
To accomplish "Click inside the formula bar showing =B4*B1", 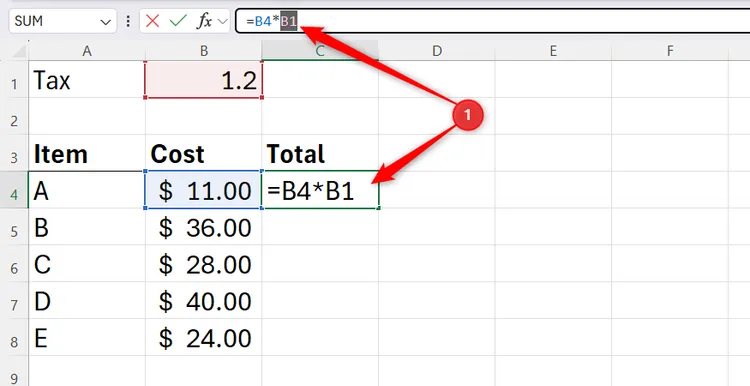I will point(493,22).
